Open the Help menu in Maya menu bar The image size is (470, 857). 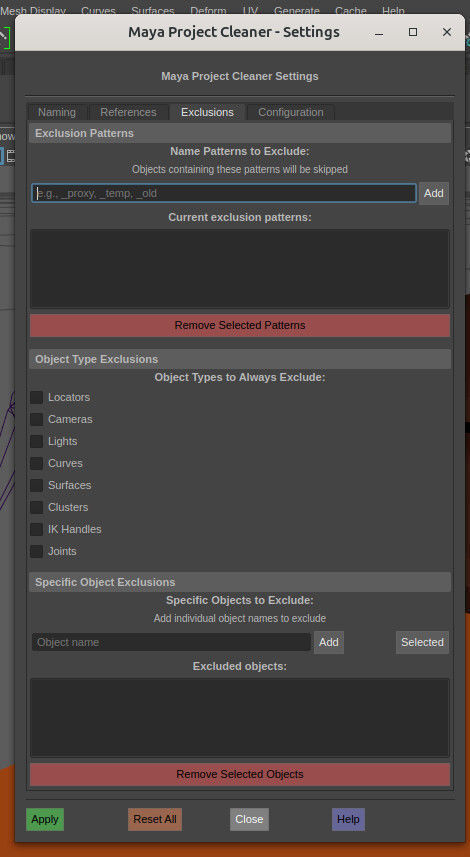[393, 10]
